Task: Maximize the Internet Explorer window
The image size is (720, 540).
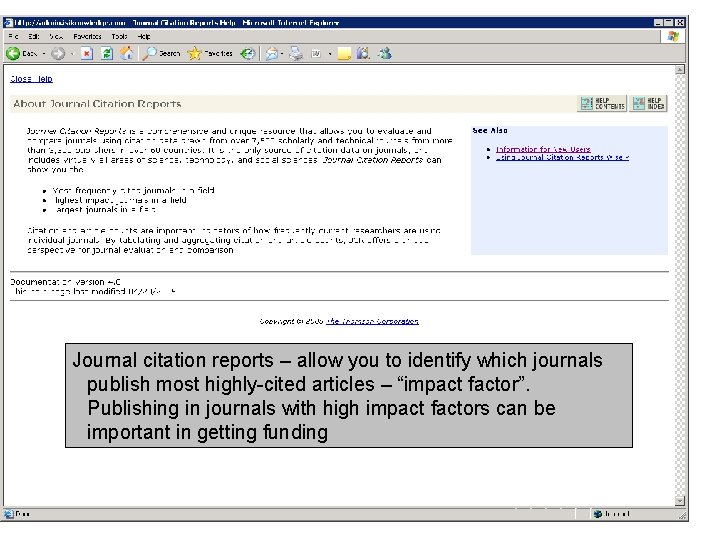Action: point(669,22)
